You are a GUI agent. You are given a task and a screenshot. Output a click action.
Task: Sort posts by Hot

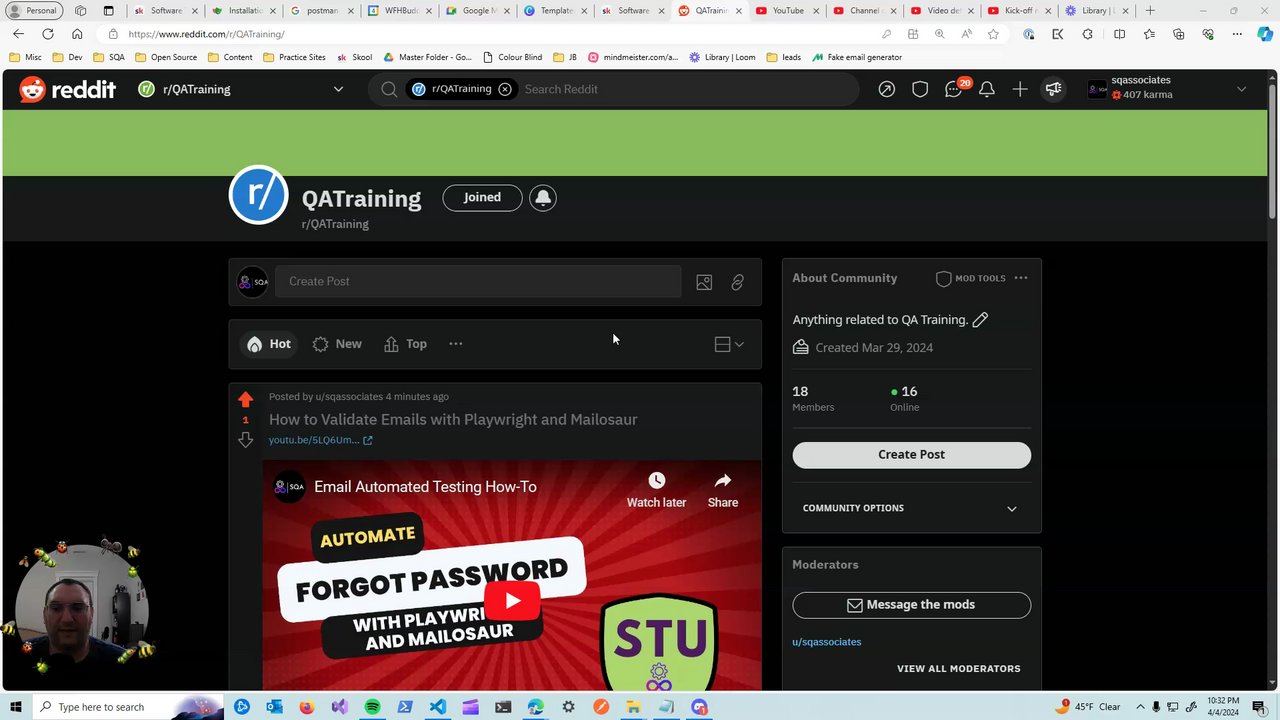pyautogui.click(x=268, y=344)
